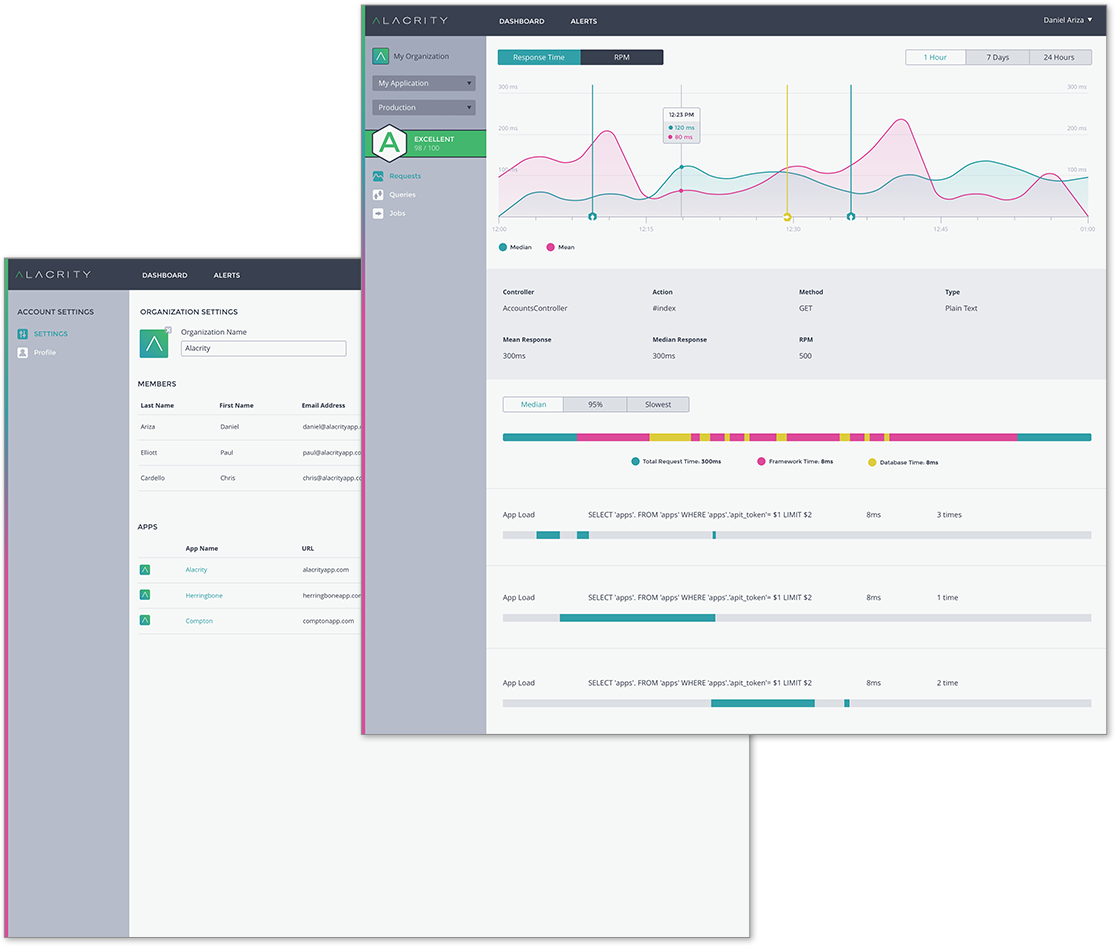Toggle Median legend dot under chart
The width and height of the screenshot is (1115, 946).
pyautogui.click(x=503, y=248)
